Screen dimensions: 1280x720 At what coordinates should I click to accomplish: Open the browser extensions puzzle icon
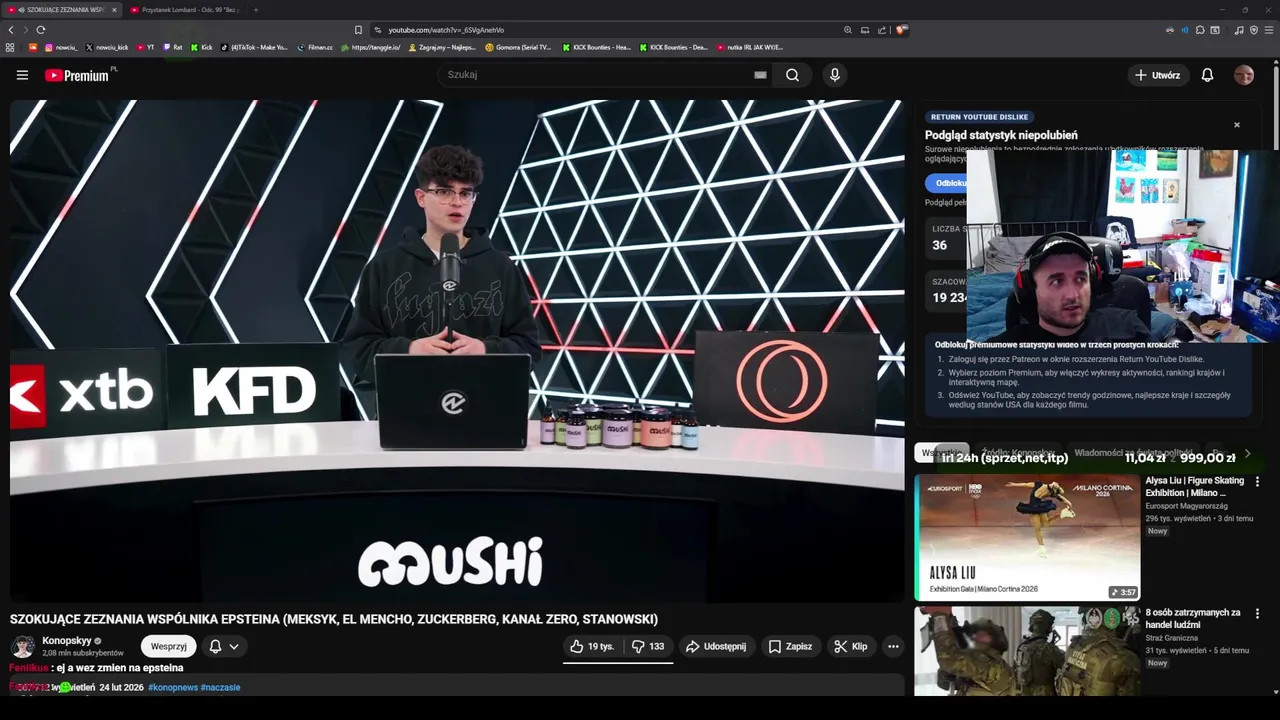1200,30
